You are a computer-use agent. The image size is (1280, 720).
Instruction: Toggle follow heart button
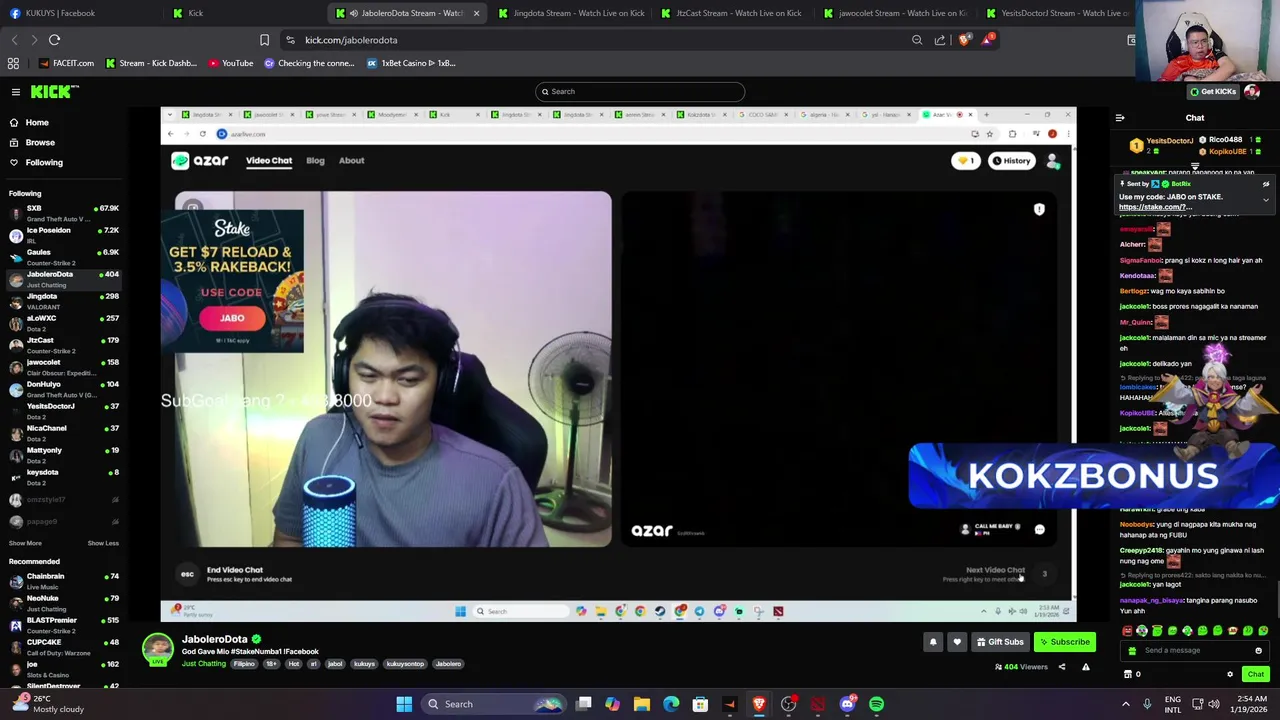[957, 642]
